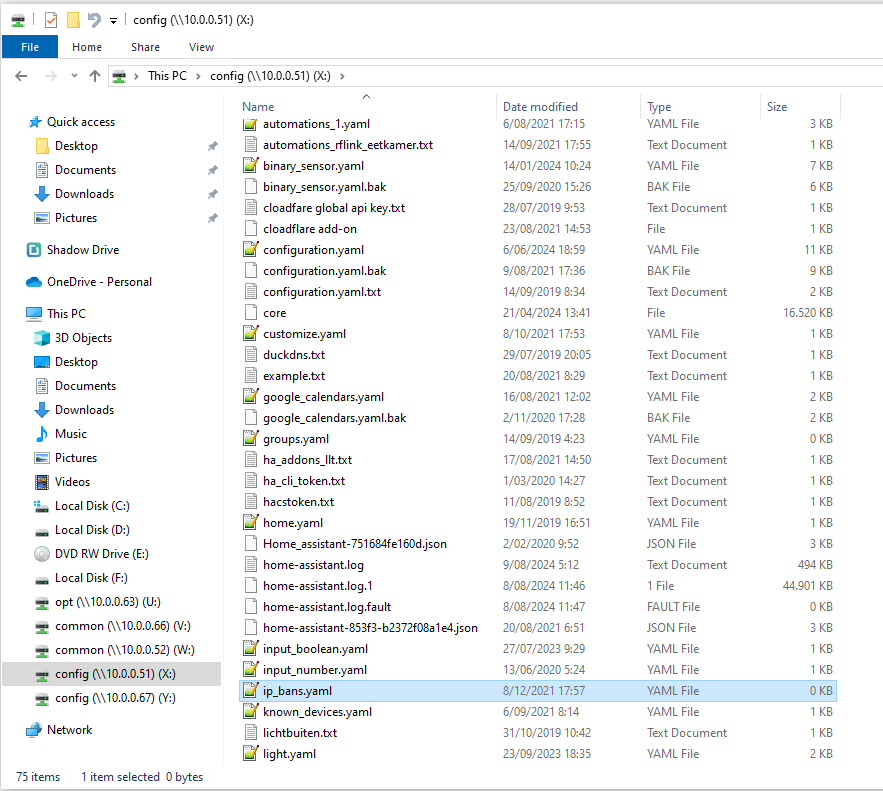The width and height of the screenshot is (883, 791).
Task: Click the New Folder icon in title bar
Action: (73, 20)
